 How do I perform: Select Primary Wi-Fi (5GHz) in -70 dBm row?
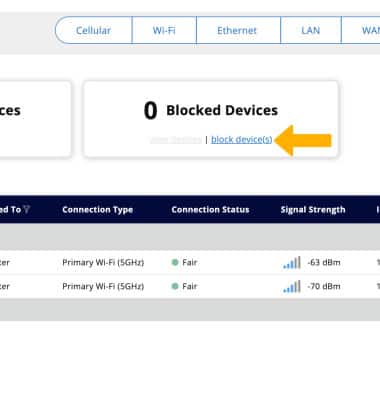click(103, 286)
